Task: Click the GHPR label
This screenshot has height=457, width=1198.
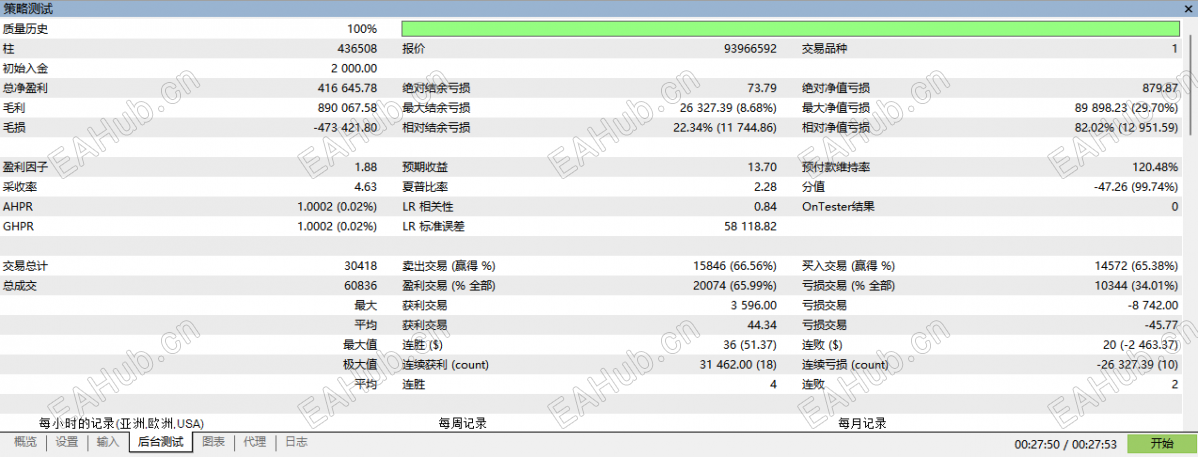Action: (x=18, y=226)
